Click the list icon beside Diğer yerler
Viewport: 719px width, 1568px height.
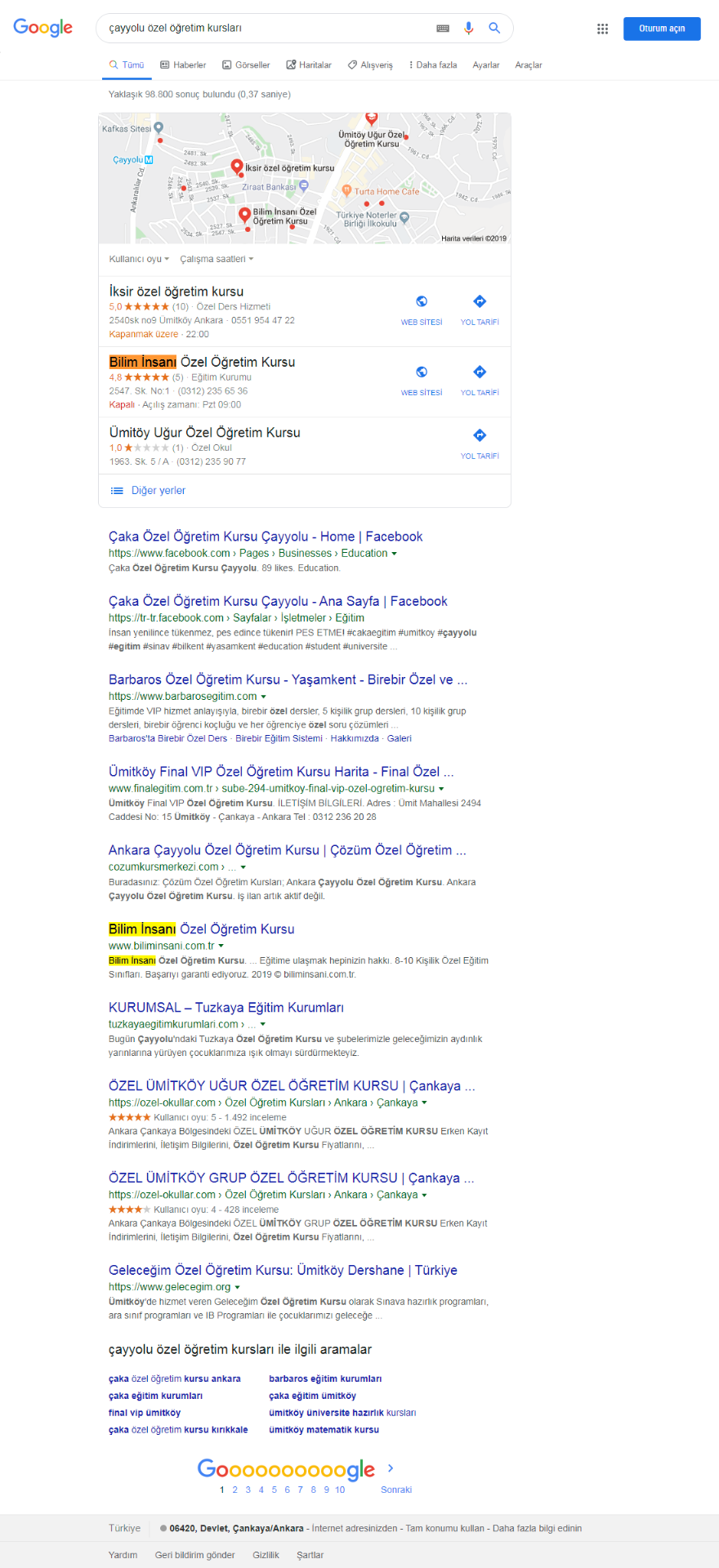click(x=117, y=491)
